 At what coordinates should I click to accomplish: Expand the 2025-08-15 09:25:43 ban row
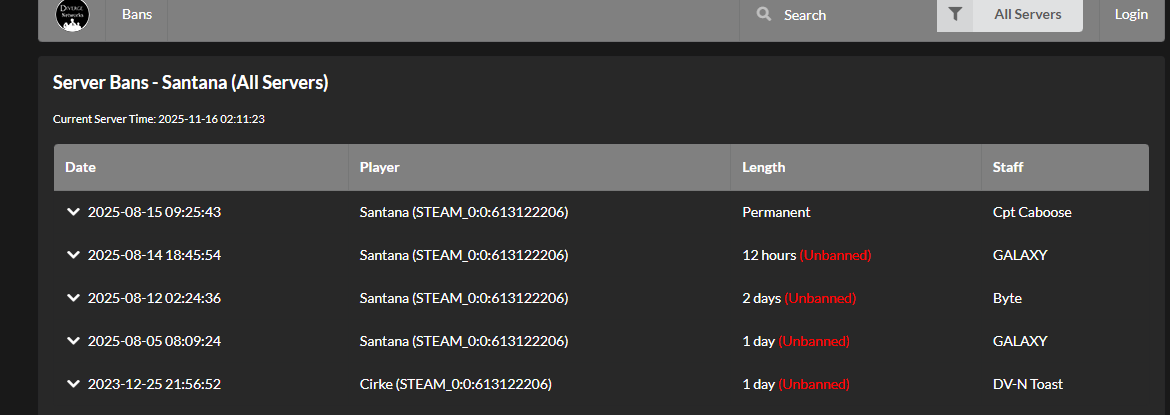click(x=73, y=212)
